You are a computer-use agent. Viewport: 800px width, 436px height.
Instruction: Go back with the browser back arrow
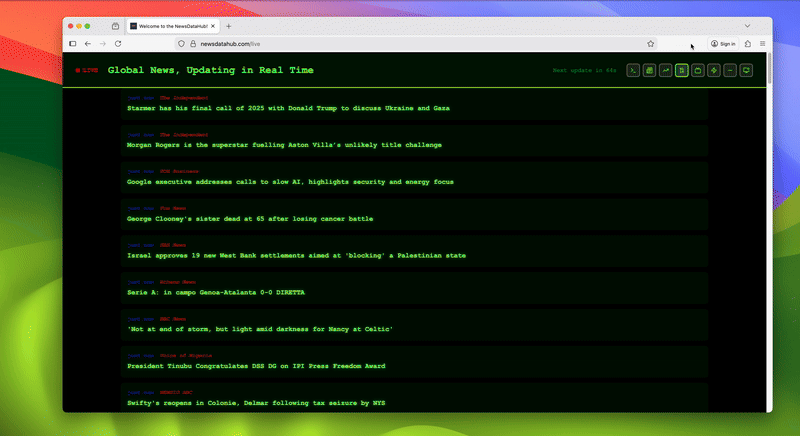click(88, 44)
